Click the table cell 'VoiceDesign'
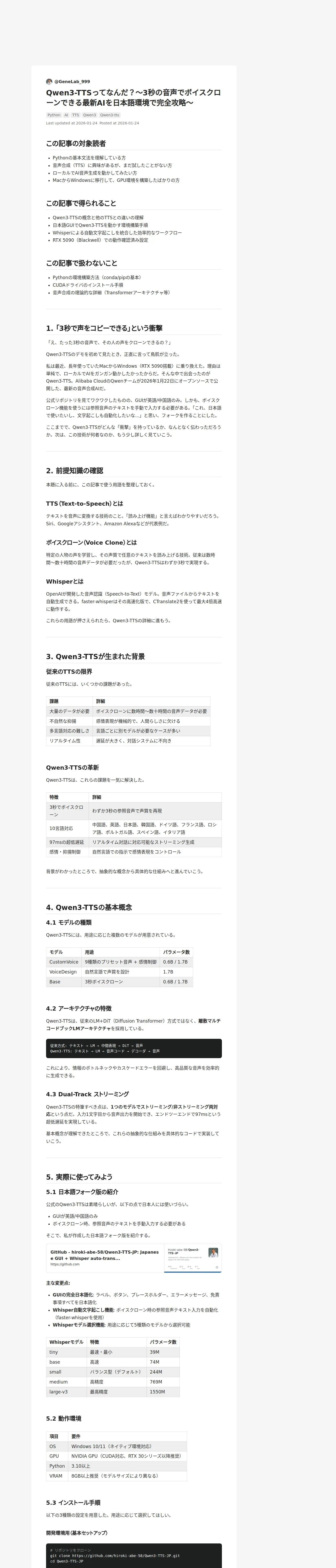The image size is (336, 1568). coord(64,972)
